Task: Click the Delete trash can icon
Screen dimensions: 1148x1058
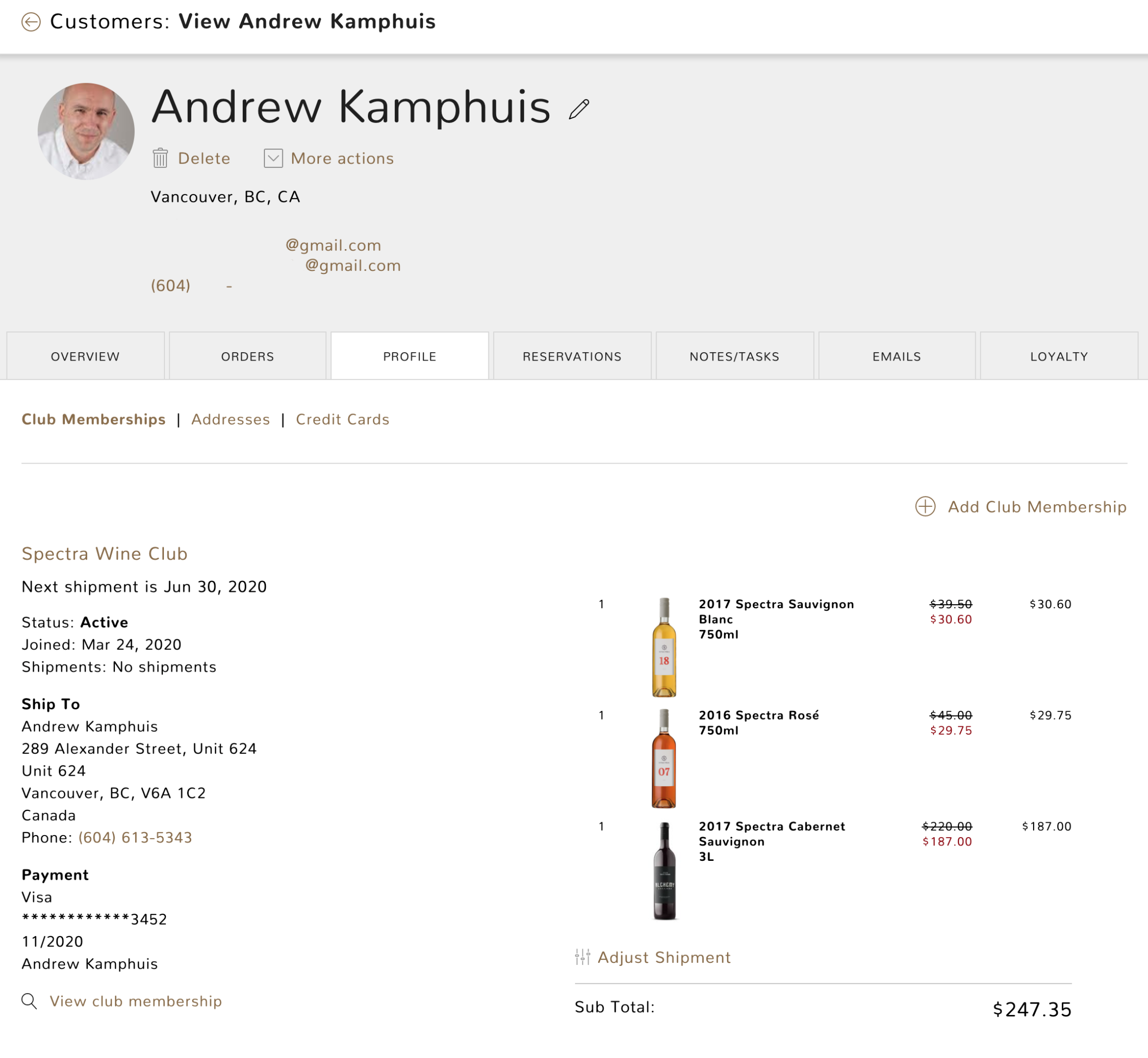Action: point(160,158)
